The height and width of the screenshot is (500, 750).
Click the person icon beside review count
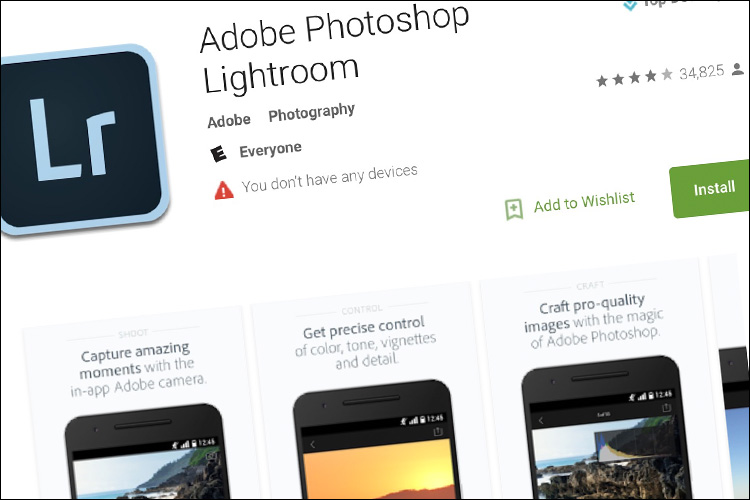coord(738,69)
